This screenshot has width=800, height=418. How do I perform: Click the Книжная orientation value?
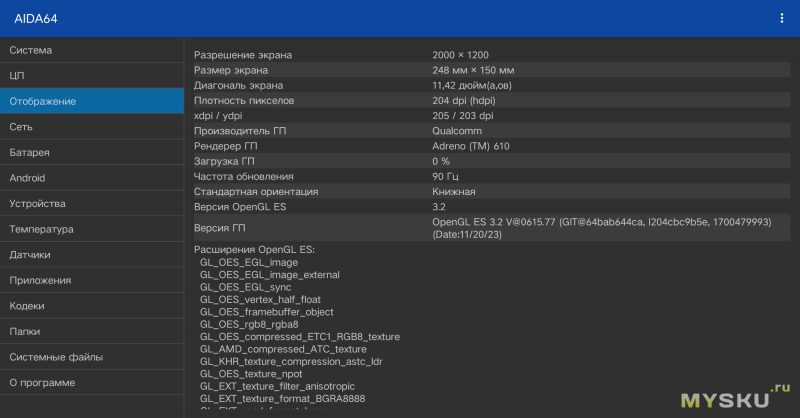[x=454, y=191]
